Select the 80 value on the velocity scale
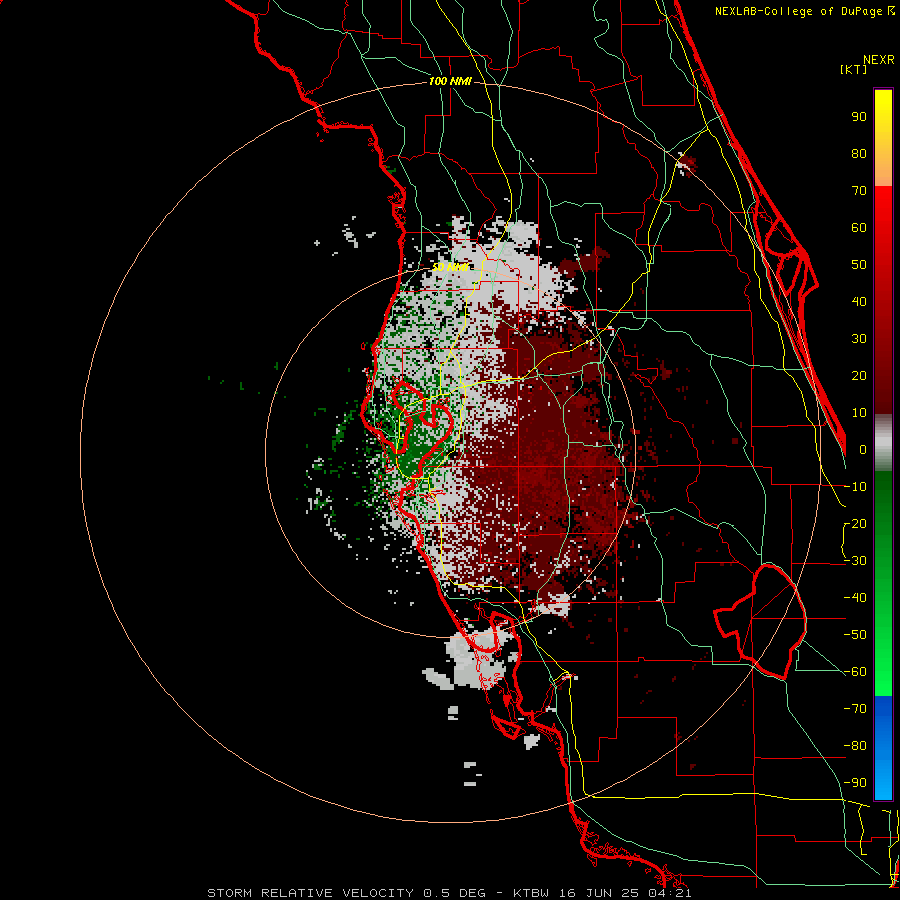Screen dimensions: 900x900 [x=859, y=153]
